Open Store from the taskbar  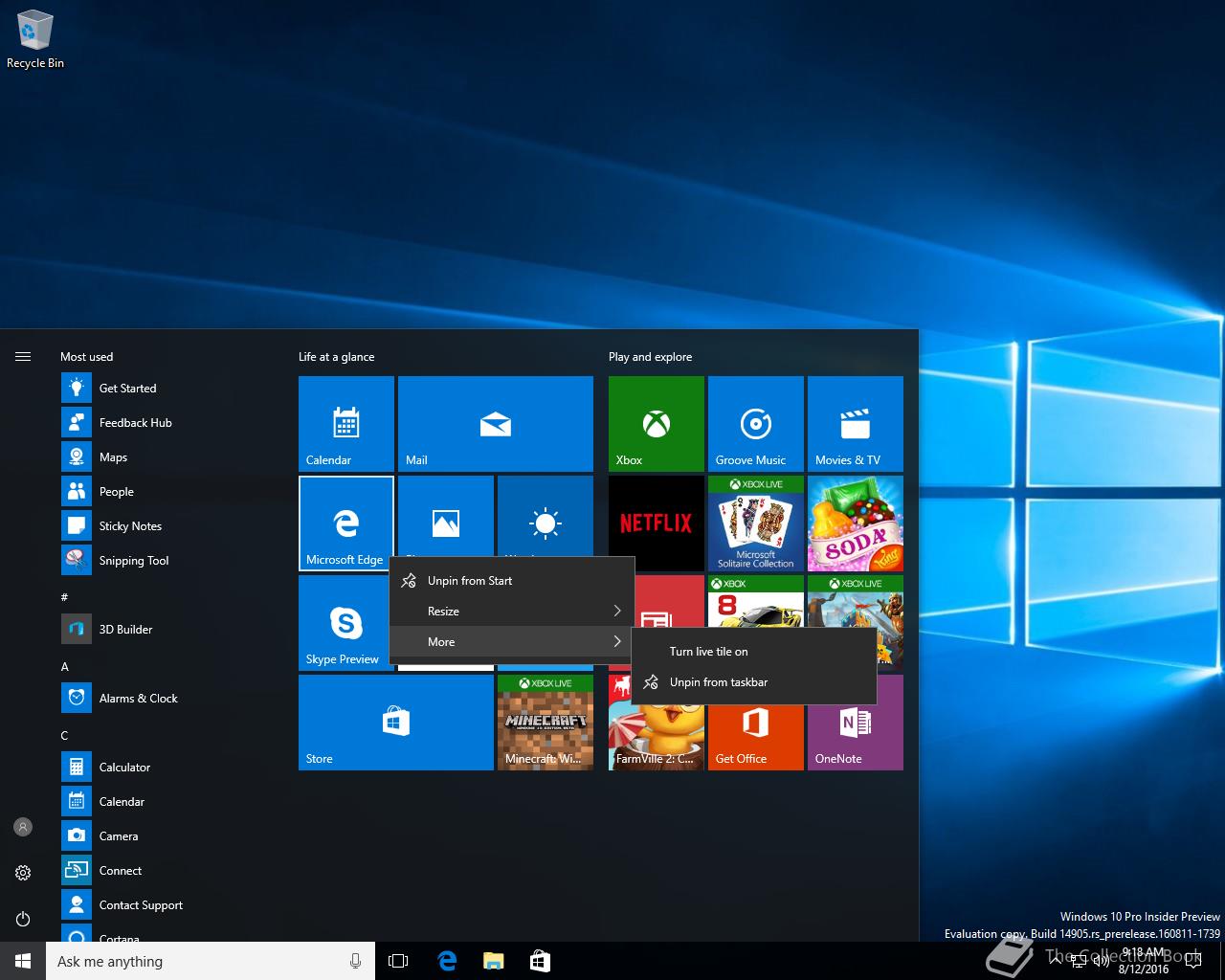click(x=540, y=961)
